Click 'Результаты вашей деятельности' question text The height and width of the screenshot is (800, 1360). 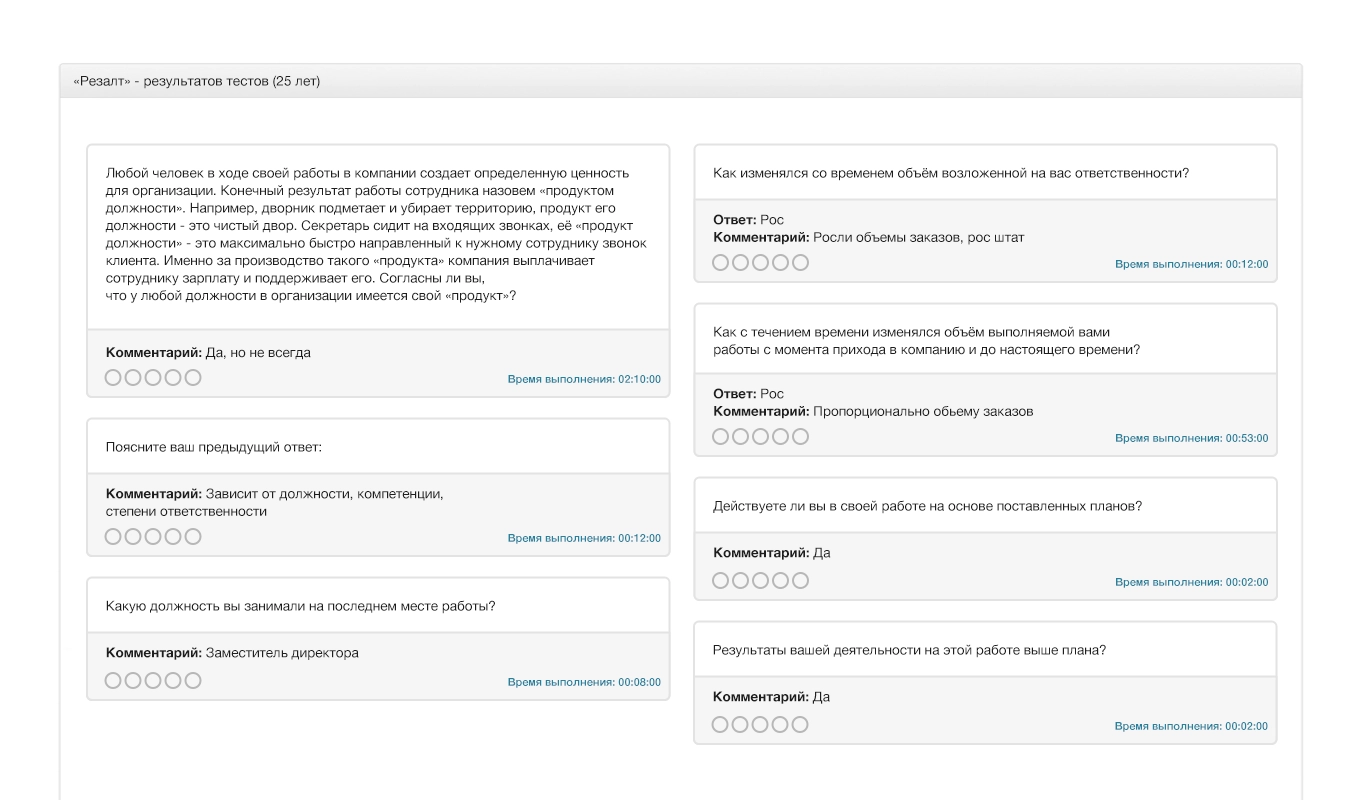click(908, 649)
